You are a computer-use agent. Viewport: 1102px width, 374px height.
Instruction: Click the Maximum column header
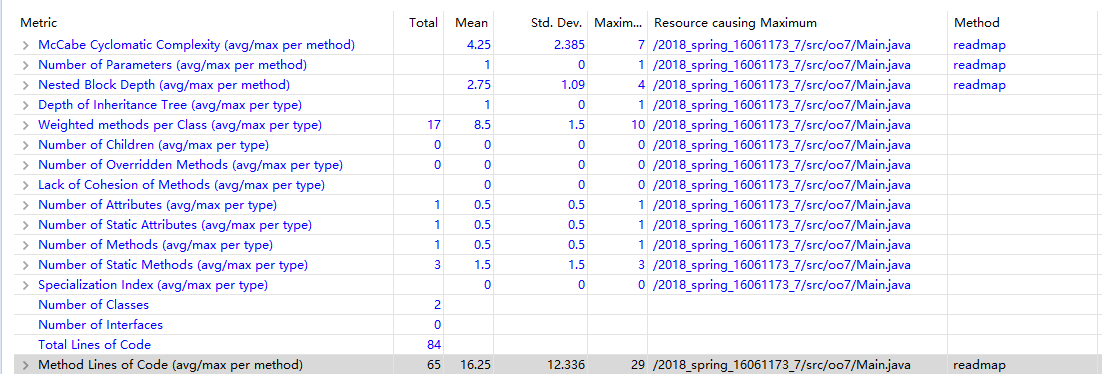tap(617, 23)
